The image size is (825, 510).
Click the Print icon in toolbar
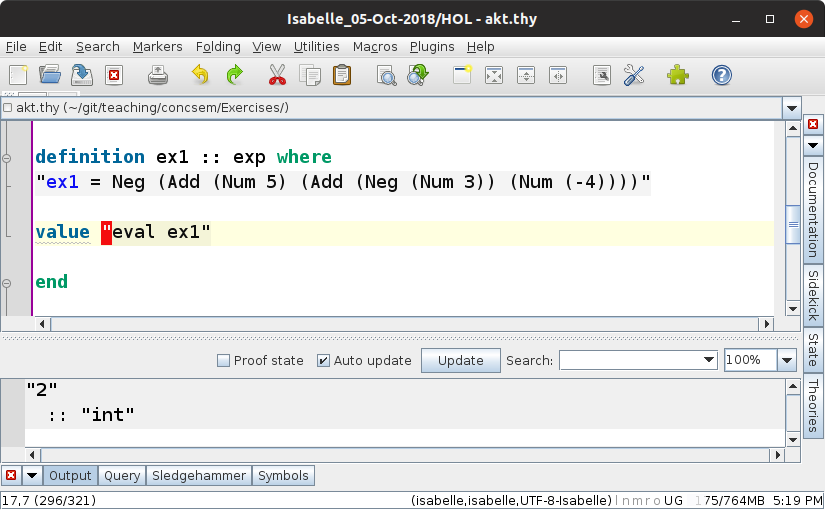pos(157,75)
